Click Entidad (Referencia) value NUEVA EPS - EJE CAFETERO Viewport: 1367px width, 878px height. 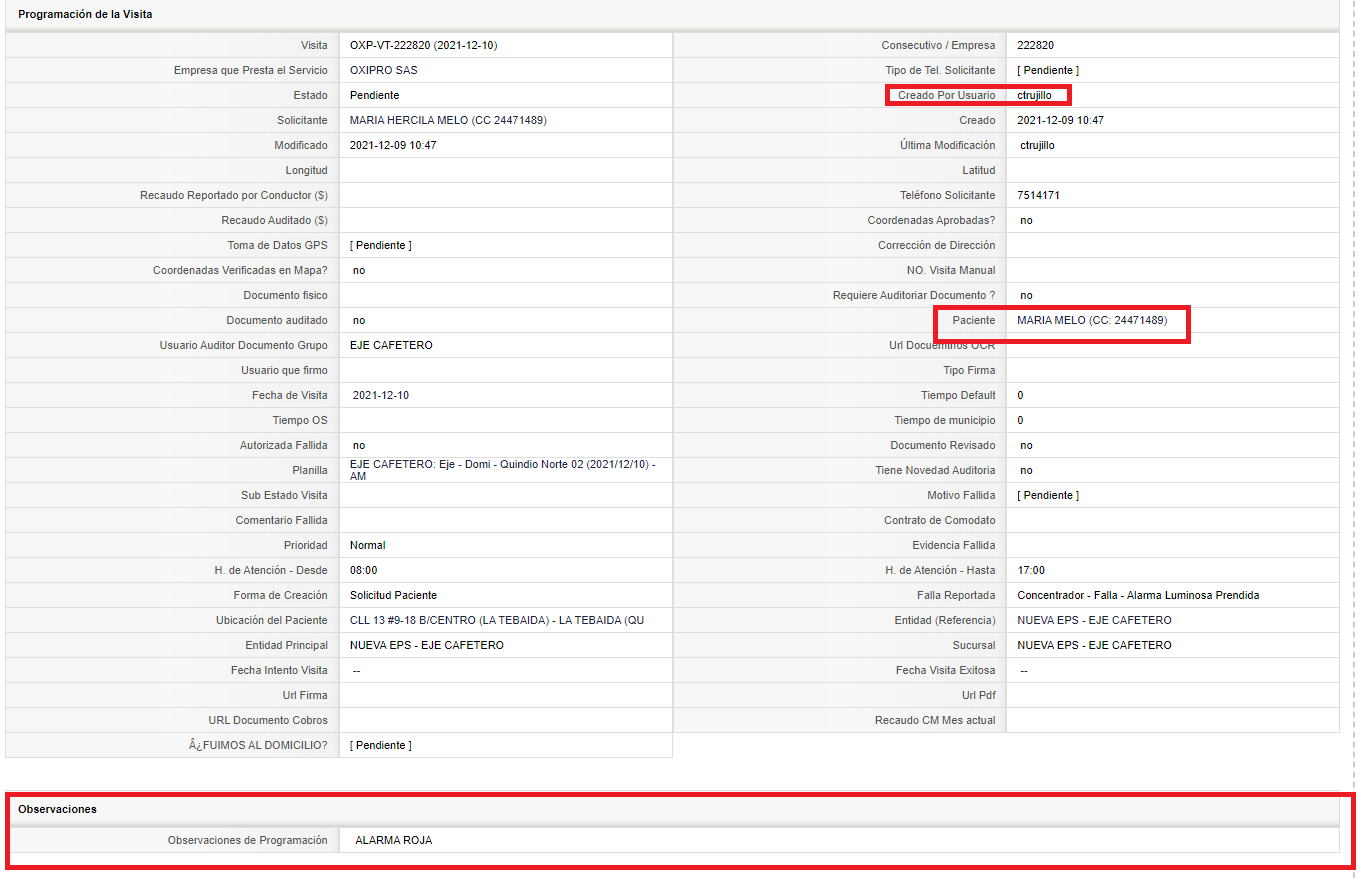tap(1094, 620)
